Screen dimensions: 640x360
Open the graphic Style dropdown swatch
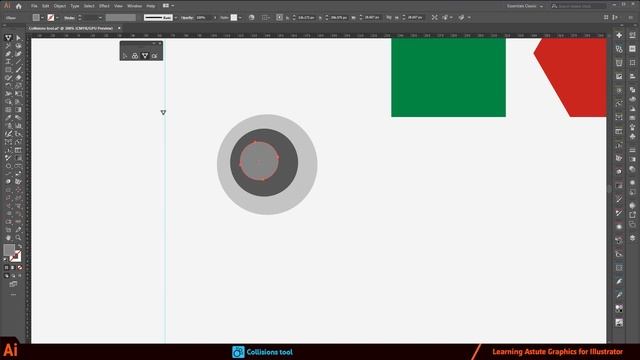[x=234, y=18]
